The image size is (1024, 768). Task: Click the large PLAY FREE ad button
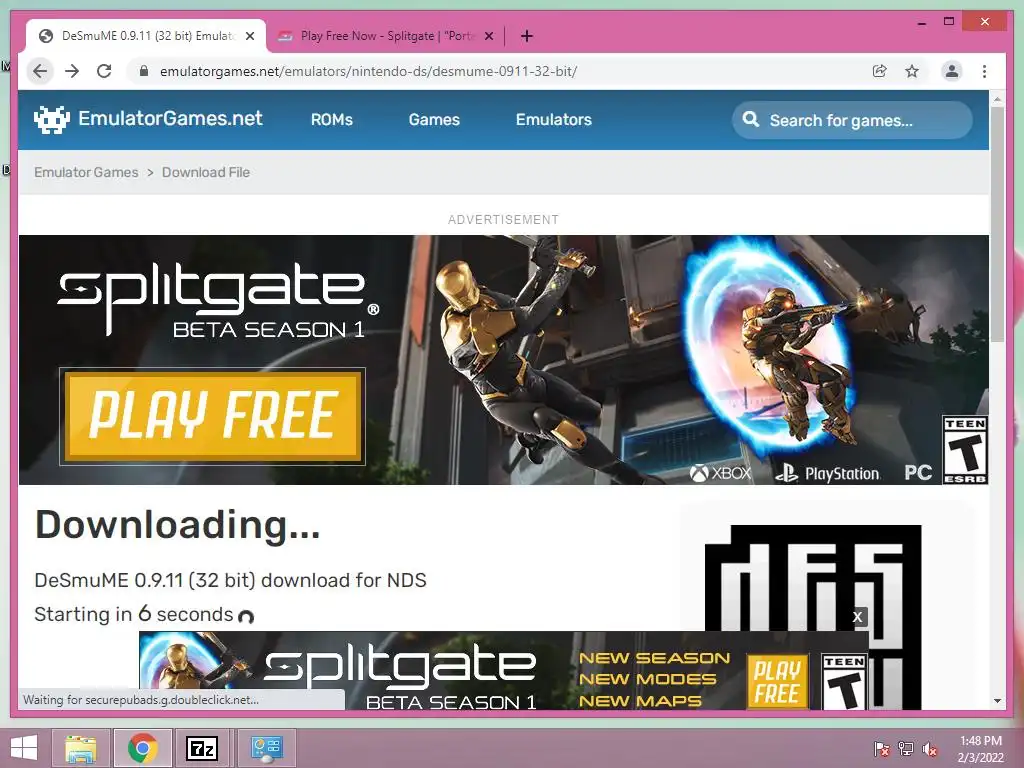click(x=212, y=416)
